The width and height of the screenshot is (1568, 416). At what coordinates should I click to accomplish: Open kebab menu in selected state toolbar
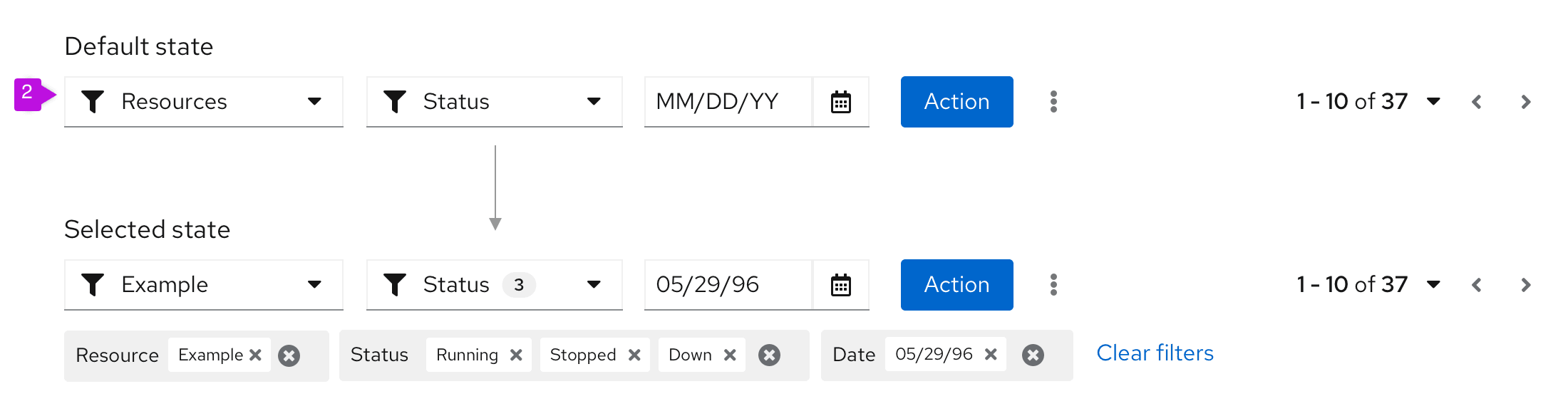(1053, 285)
